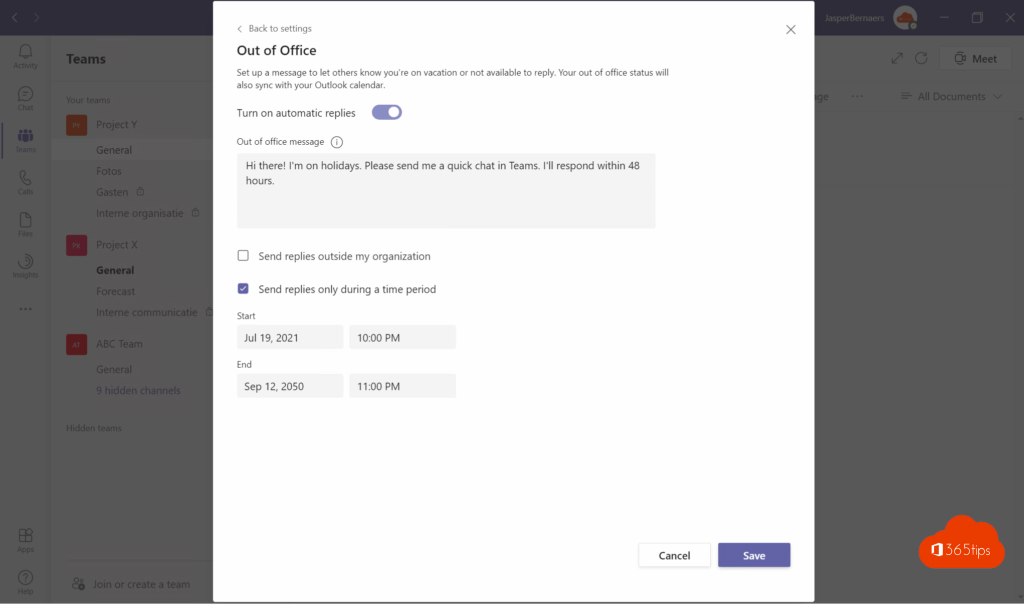Viewport: 1024px width, 604px height.
Task: Enable sending replies outside my organization
Action: point(243,256)
